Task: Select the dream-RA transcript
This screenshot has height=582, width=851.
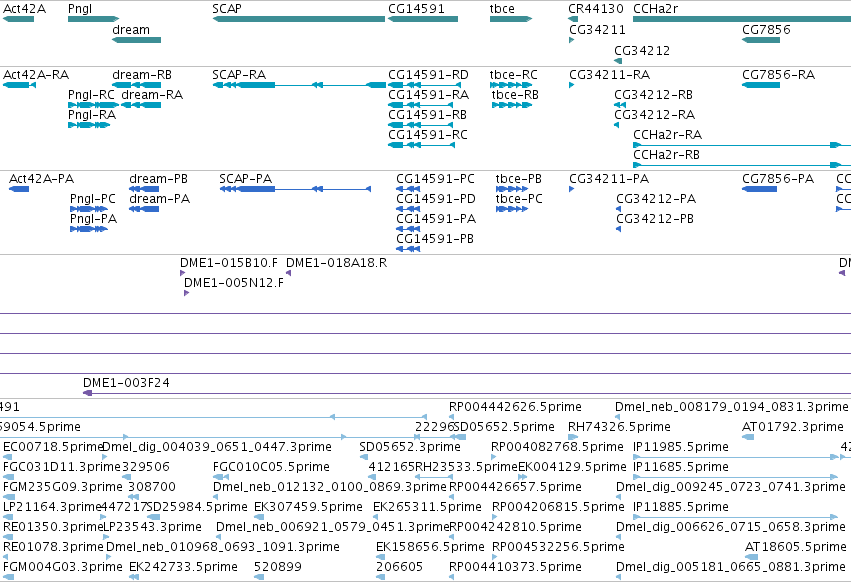Action: [141, 105]
